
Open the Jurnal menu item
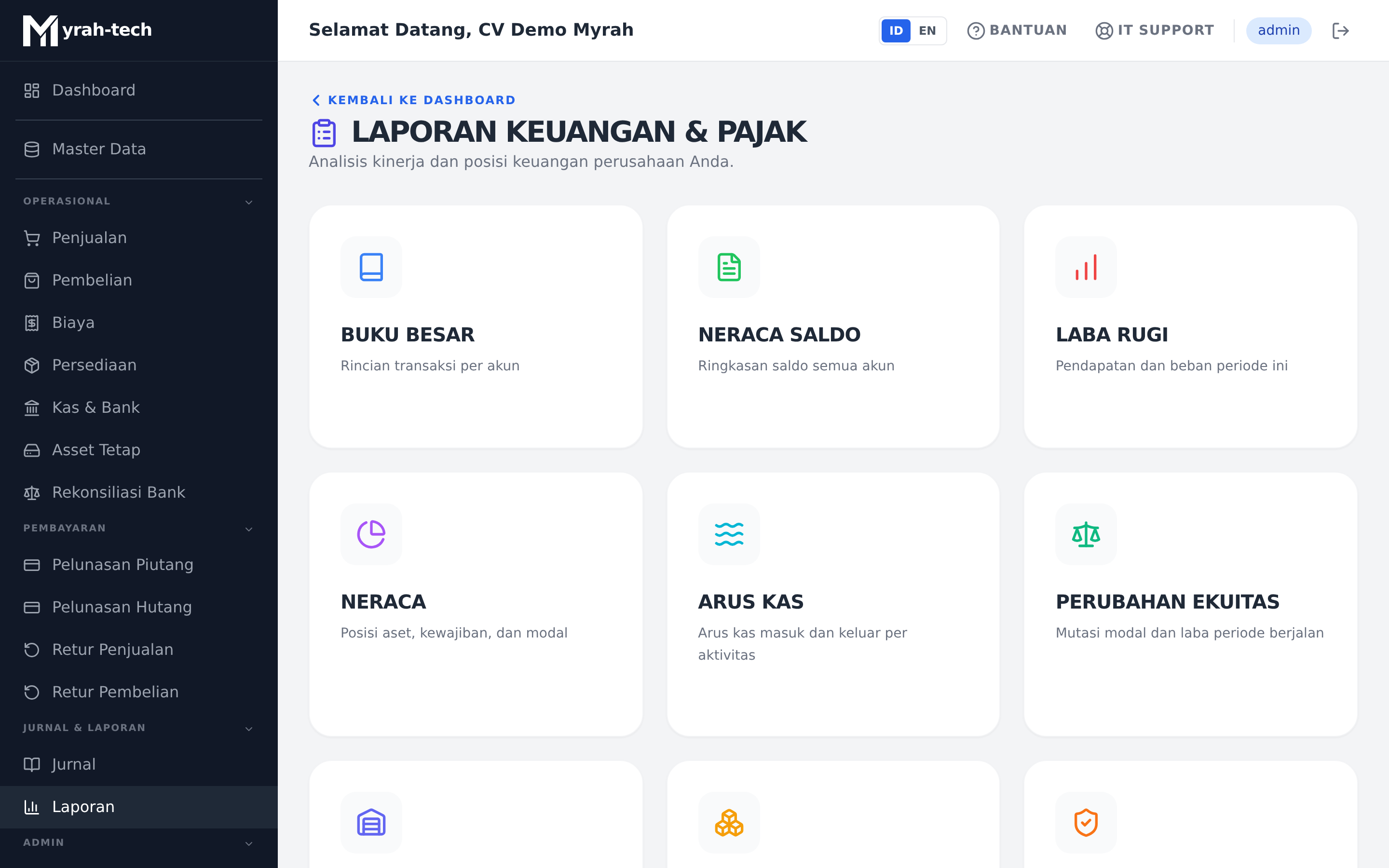point(139,765)
